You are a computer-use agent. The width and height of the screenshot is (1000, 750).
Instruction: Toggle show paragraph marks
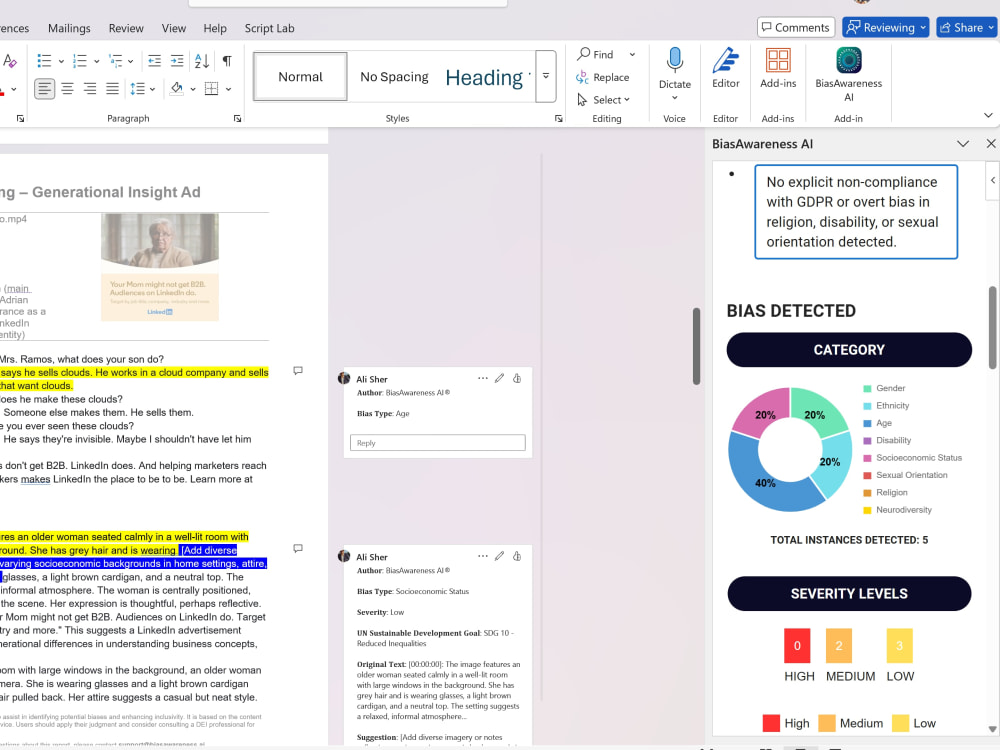tap(227, 61)
